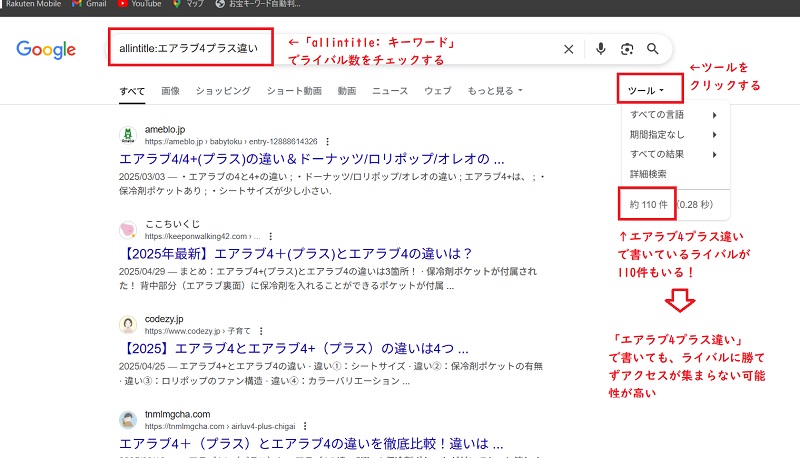Click the keeponwalking42.com breadcrumb URL

point(203,236)
